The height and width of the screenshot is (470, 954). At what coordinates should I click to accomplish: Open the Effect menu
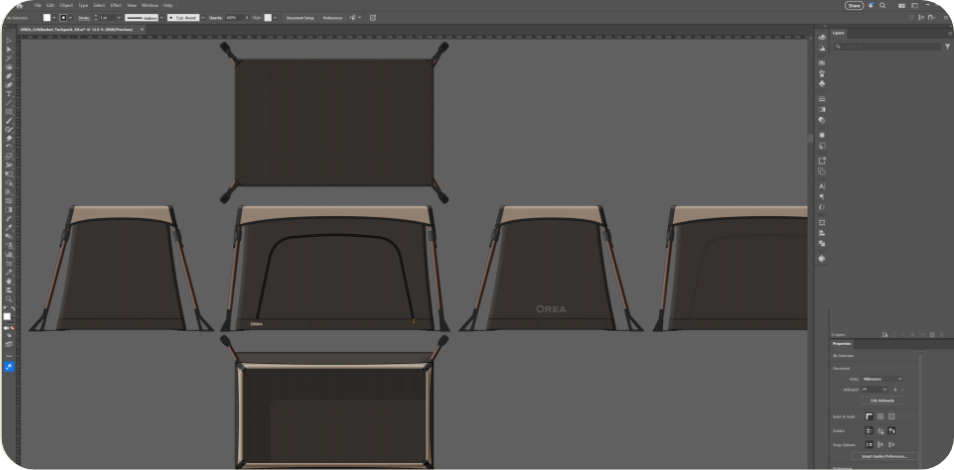pyautogui.click(x=116, y=5)
